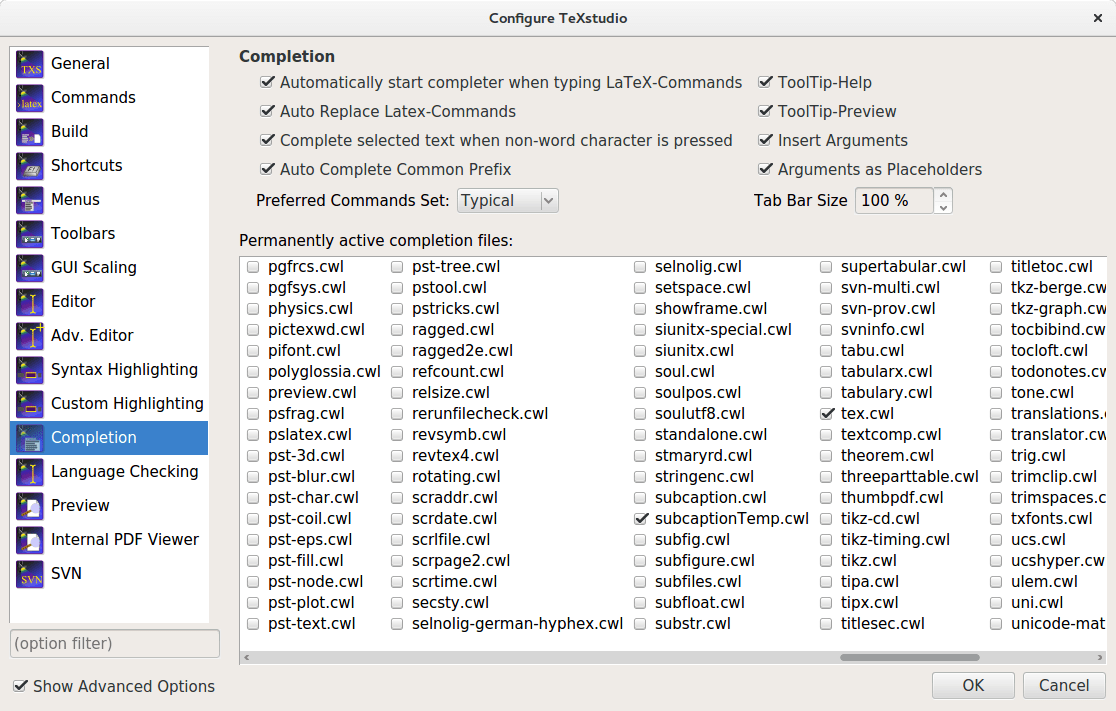Toggle Show Advanced Options checkbox
The image size is (1116, 711).
[21, 686]
